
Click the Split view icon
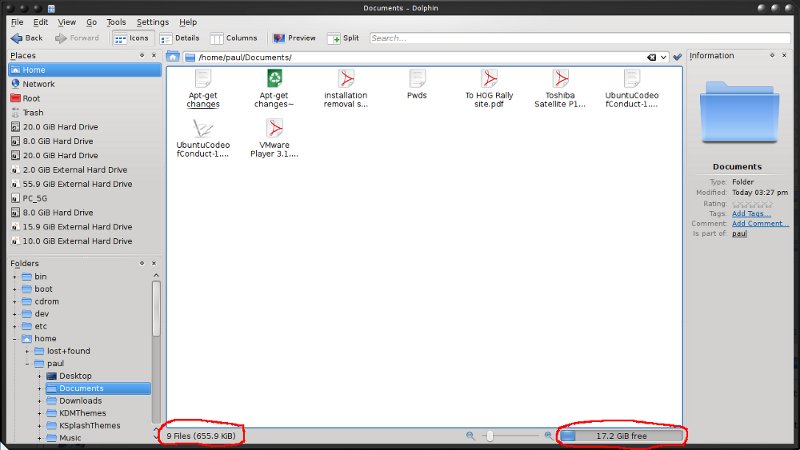(x=335, y=38)
